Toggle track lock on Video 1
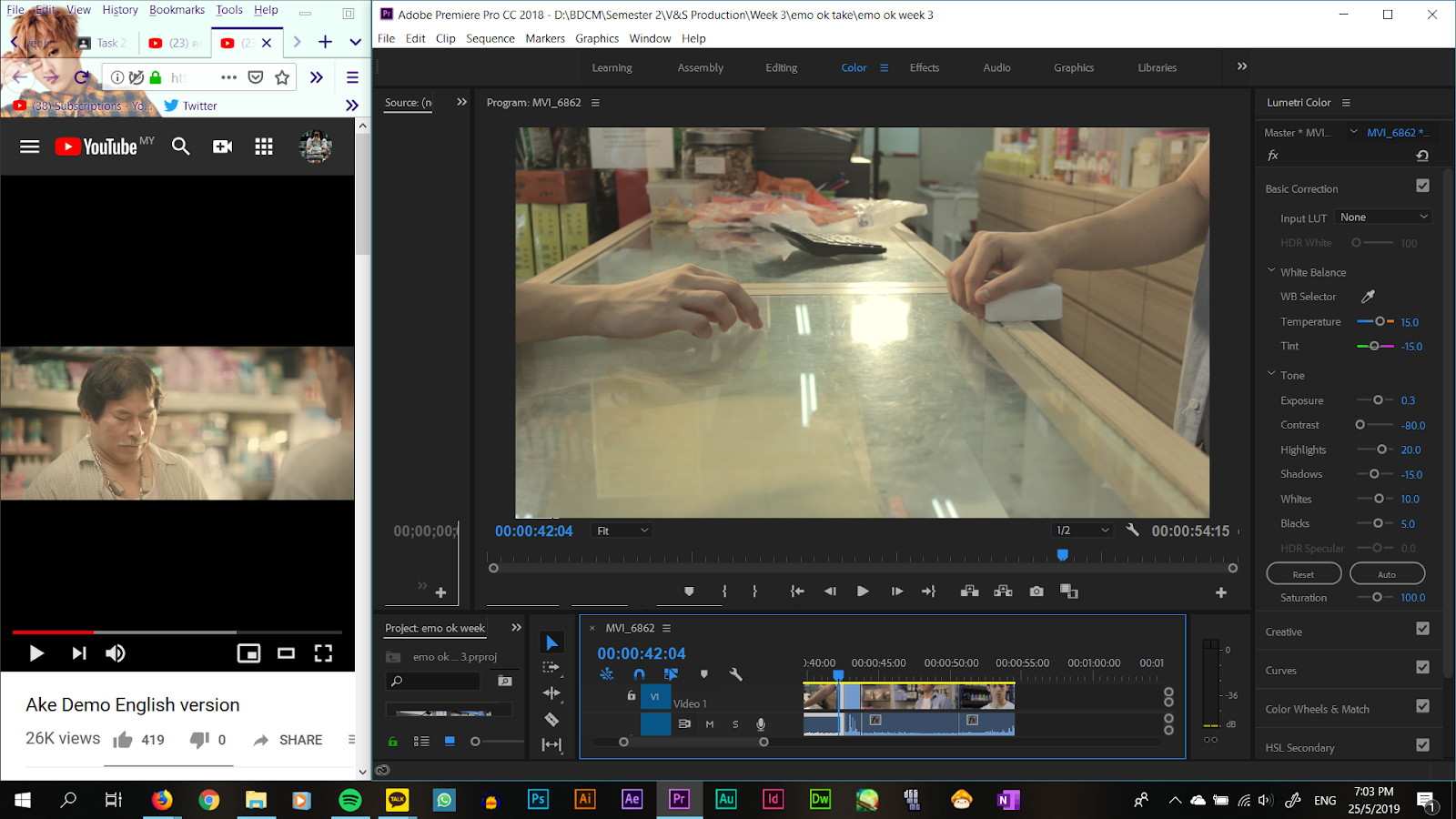 (632, 696)
